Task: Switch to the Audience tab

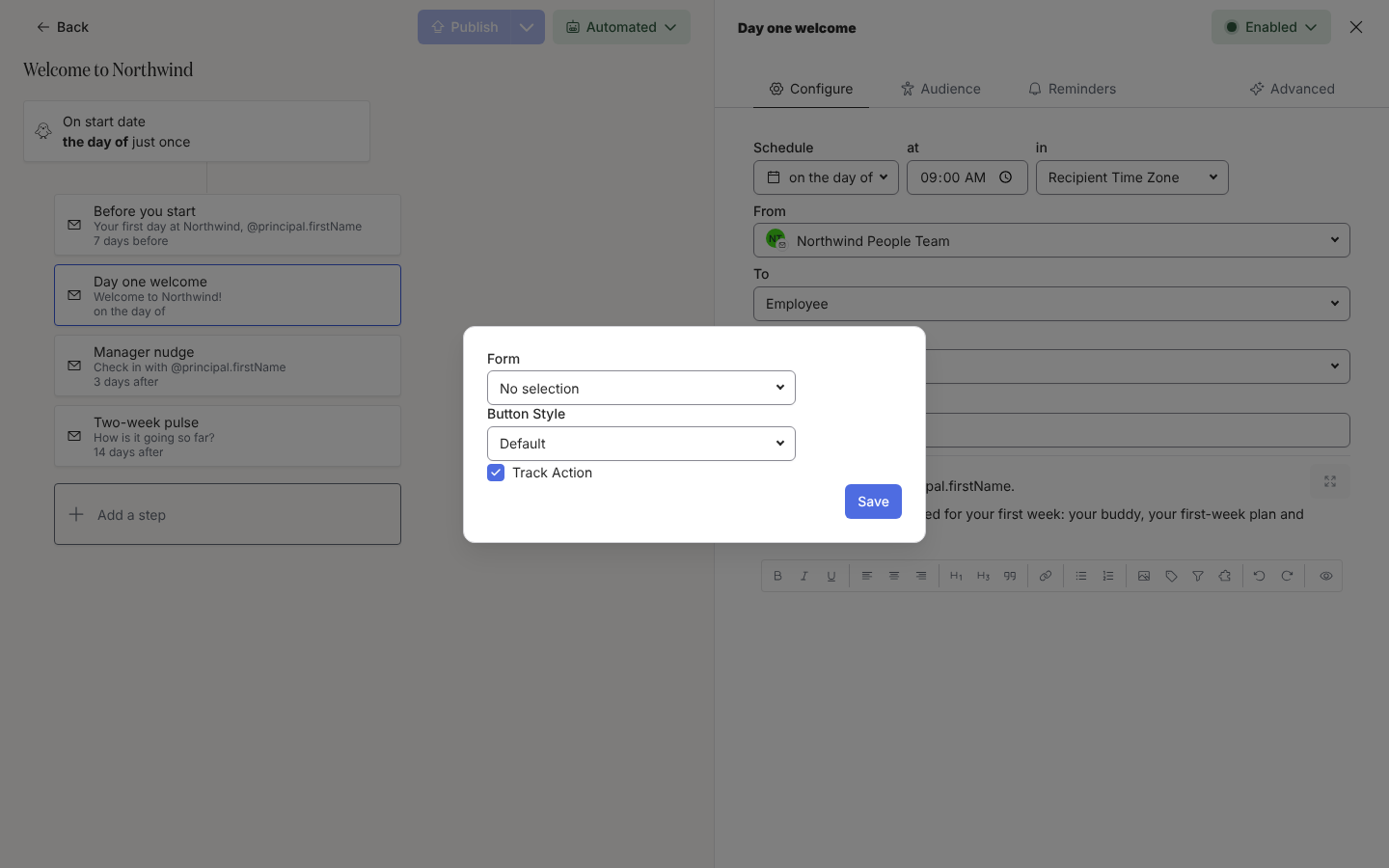Action: pos(940,89)
